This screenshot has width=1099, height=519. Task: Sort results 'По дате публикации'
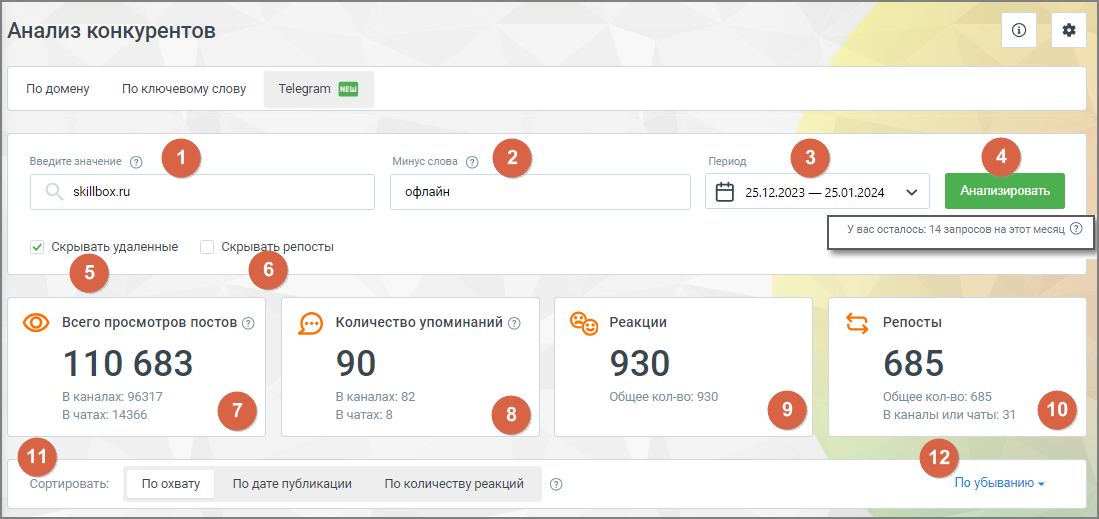pos(292,484)
